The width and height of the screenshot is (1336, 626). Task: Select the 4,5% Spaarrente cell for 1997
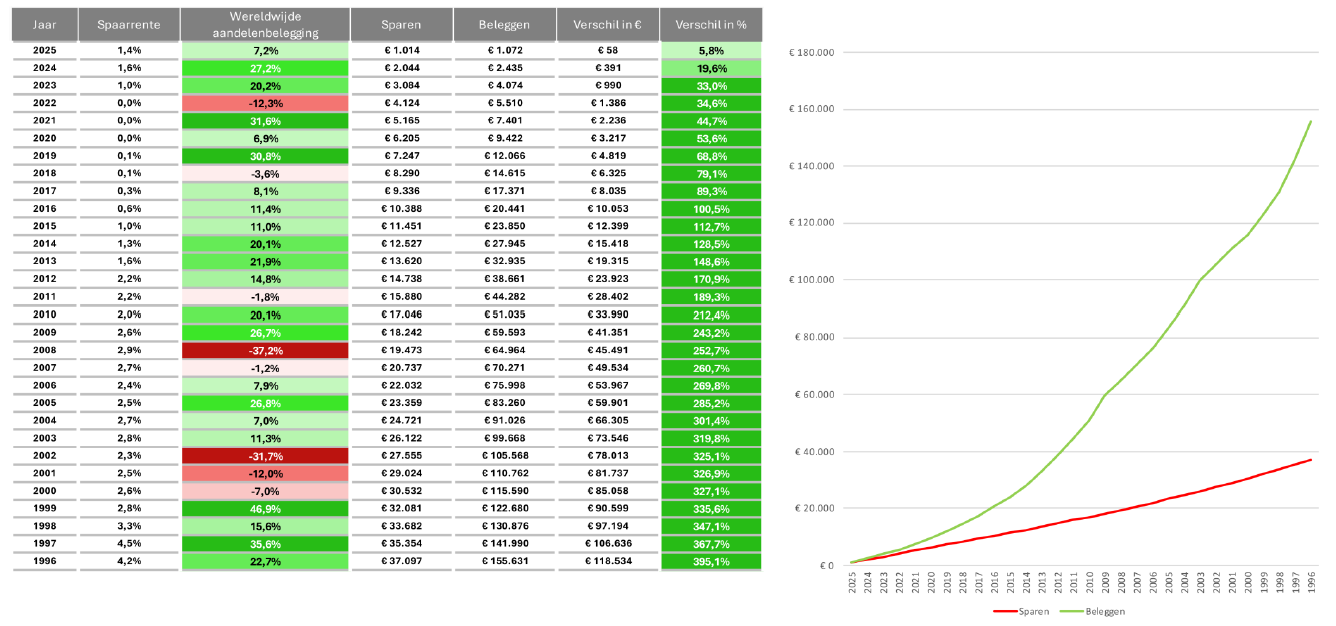tap(129, 543)
